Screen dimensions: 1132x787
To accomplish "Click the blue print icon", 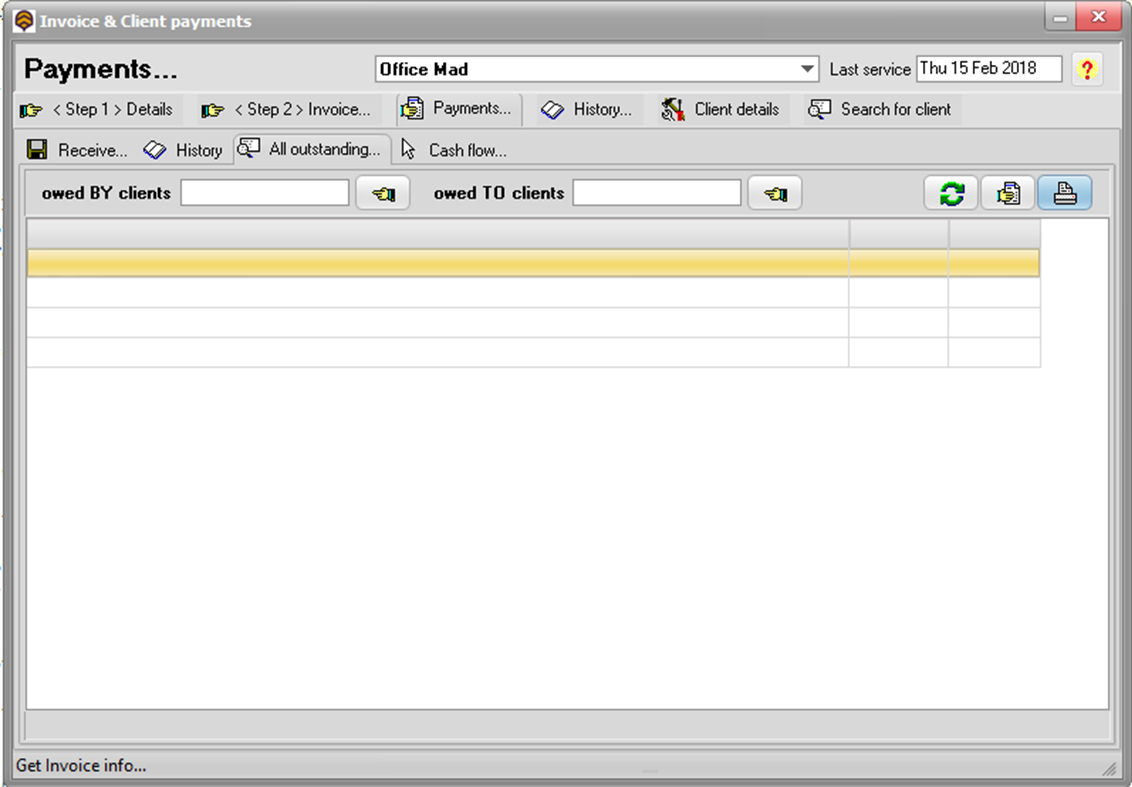I will click(1064, 192).
